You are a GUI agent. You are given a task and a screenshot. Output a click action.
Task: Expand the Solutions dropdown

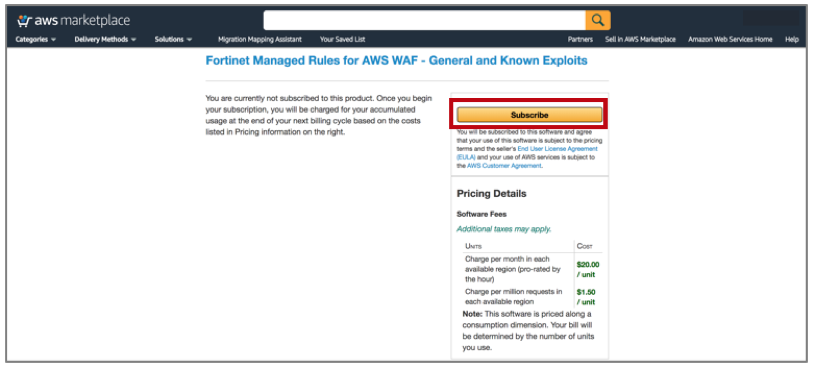click(173, 39)
